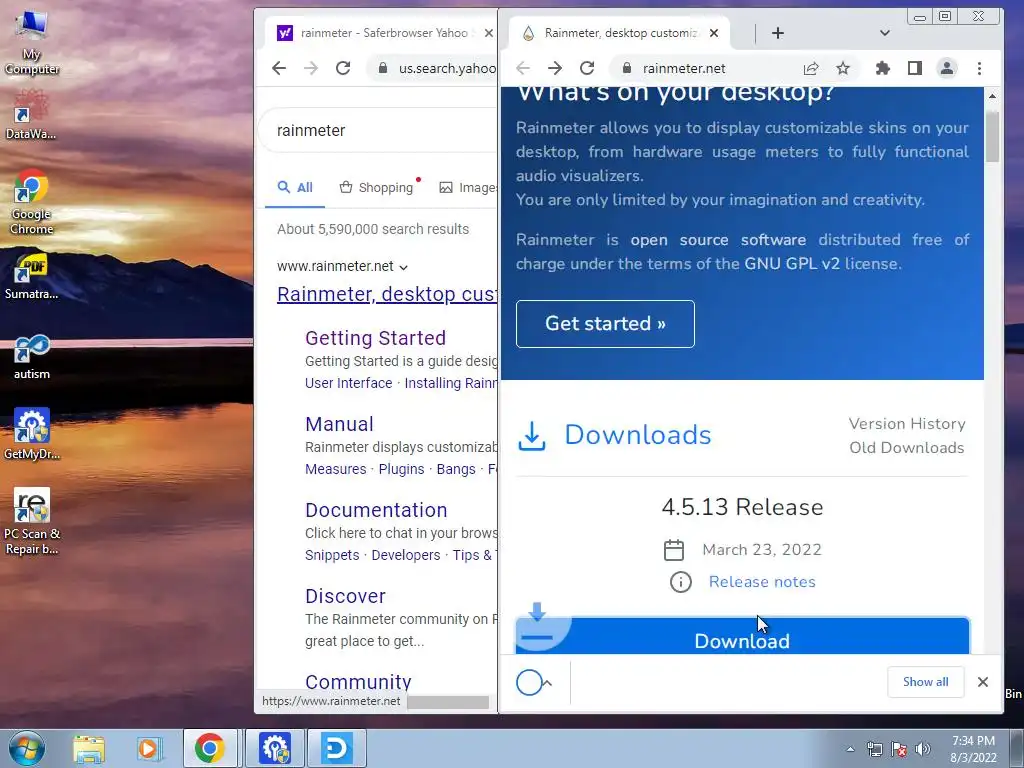Open the User Interface sublink
The width and height of the screenshot is (1024, 768).
[349, 383]
